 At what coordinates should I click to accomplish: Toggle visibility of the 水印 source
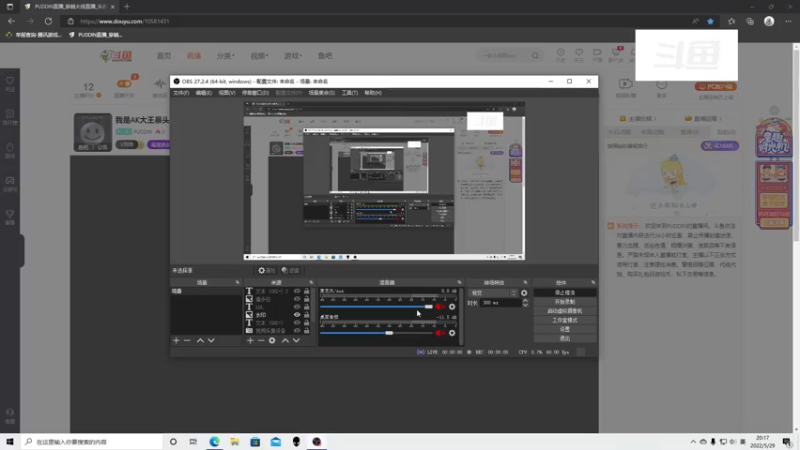point(297,315)
